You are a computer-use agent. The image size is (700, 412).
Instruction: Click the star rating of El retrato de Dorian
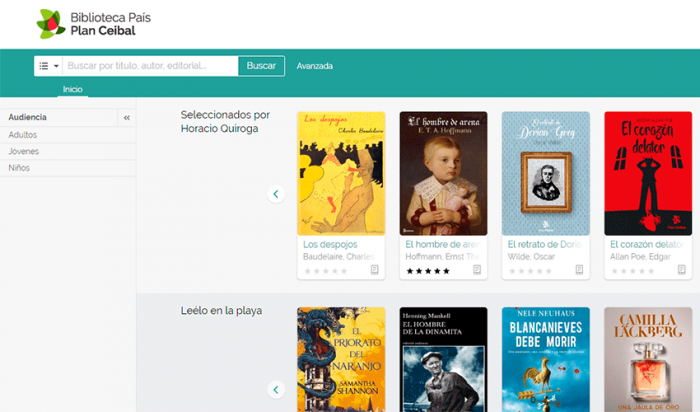click(530, 271)
